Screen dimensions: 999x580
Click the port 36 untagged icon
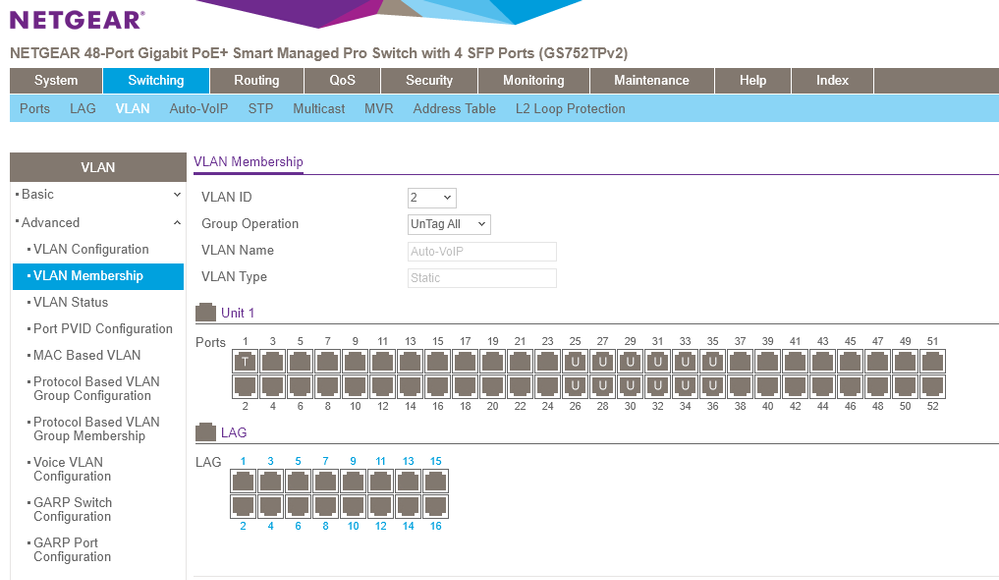click(x=713, y=386)
